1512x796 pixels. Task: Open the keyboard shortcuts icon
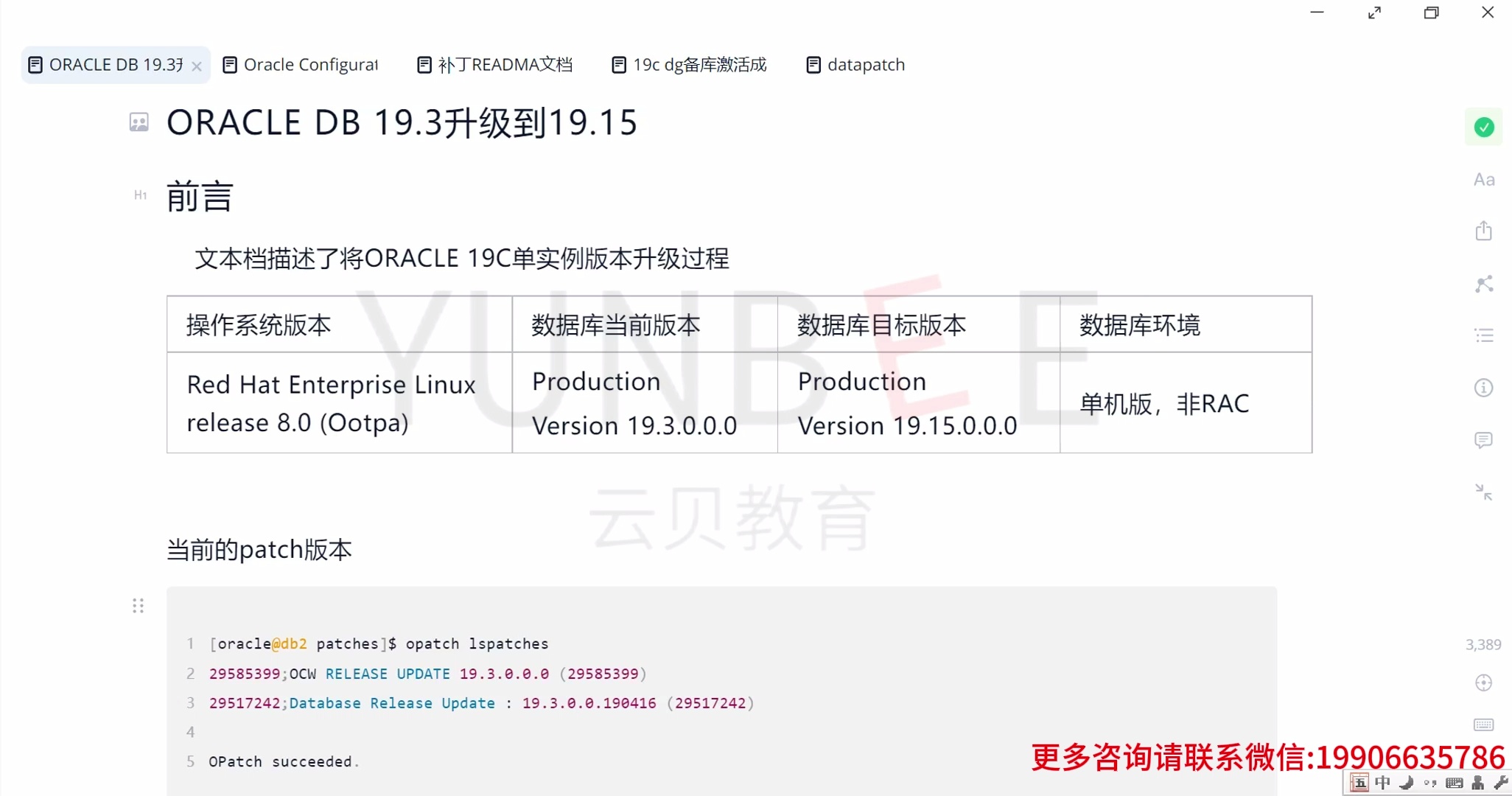point(1484,725)
